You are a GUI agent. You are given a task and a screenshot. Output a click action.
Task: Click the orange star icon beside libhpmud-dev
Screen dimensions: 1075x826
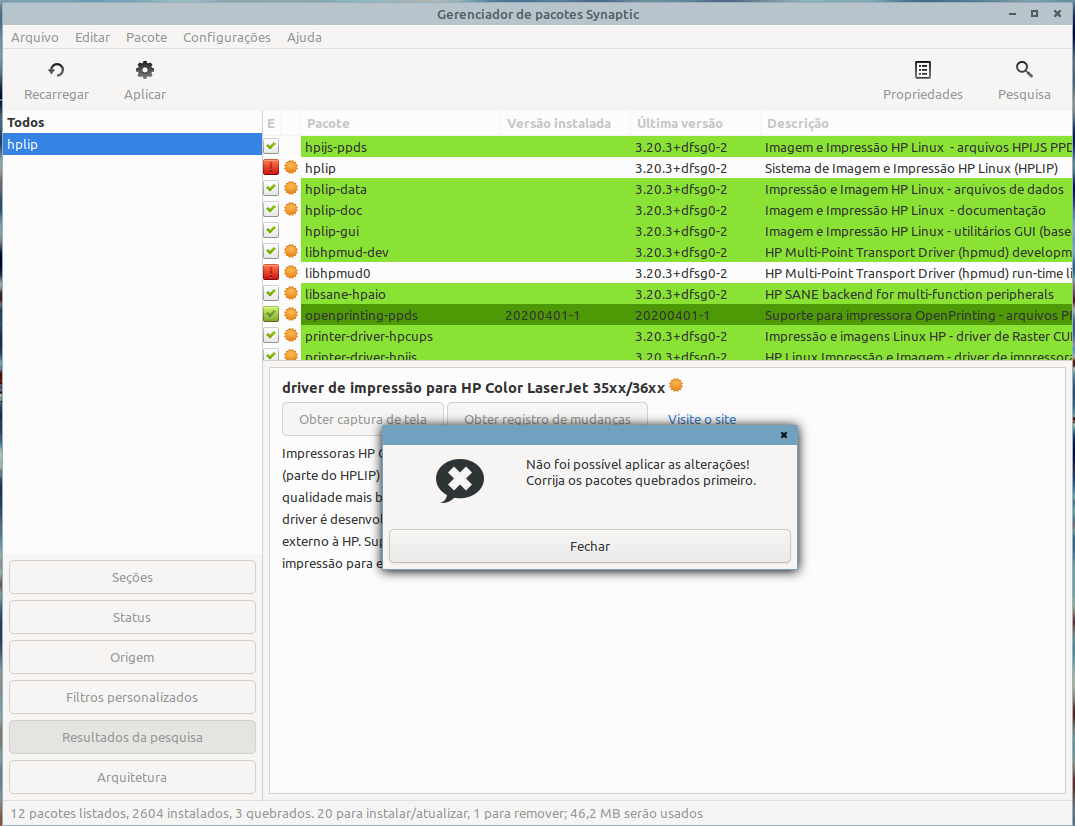click(291, 252)
